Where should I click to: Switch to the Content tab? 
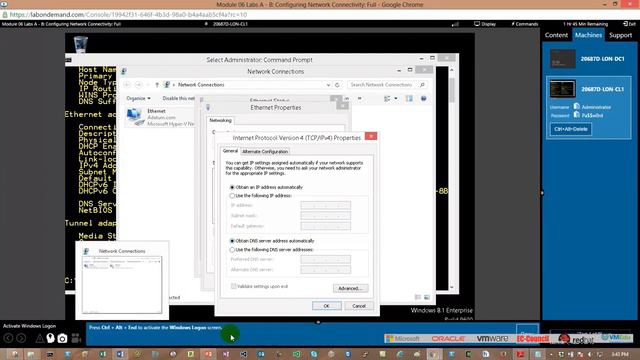[556, 35]
